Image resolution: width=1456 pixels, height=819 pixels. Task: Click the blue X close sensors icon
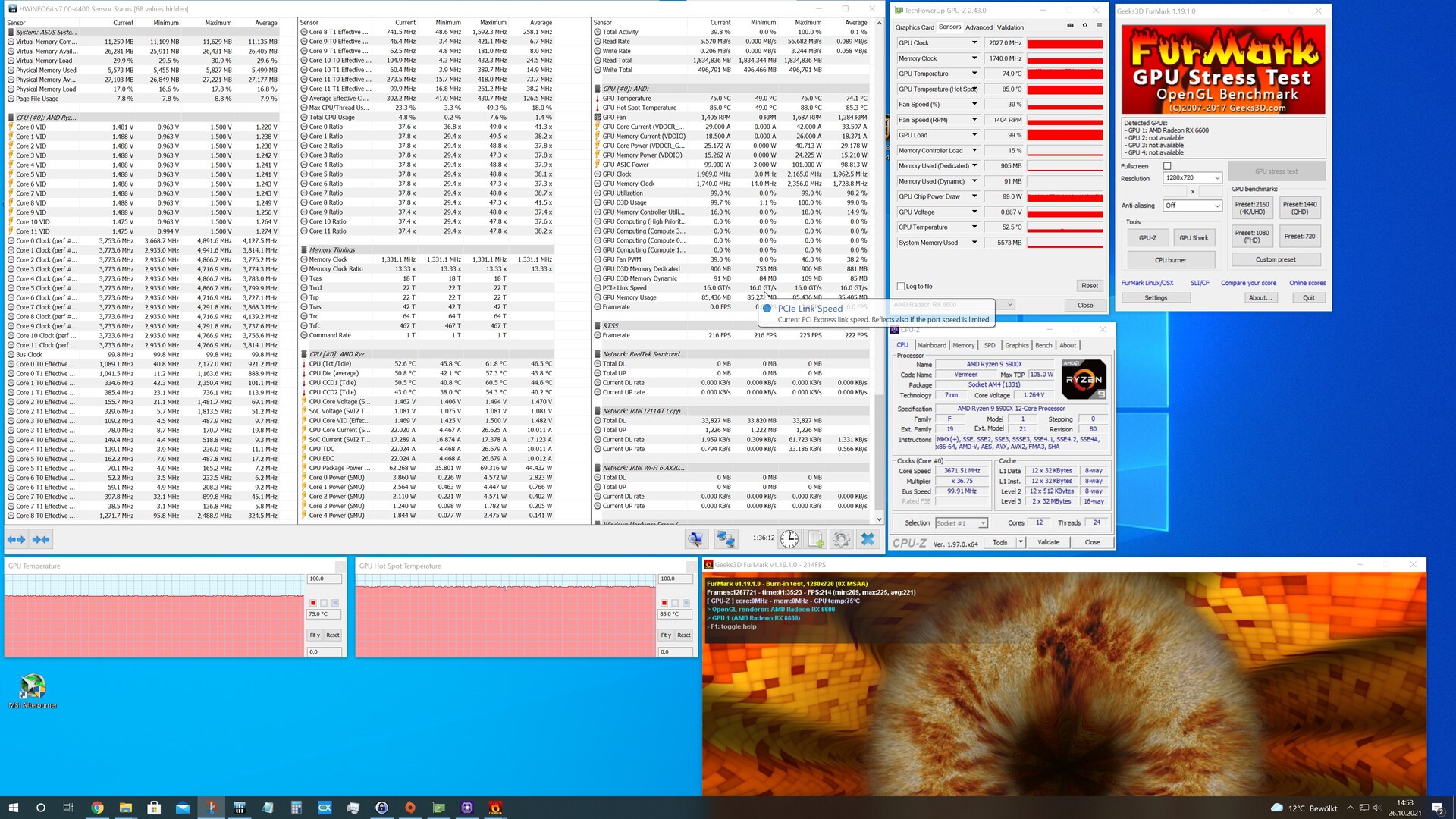point(868,539)
